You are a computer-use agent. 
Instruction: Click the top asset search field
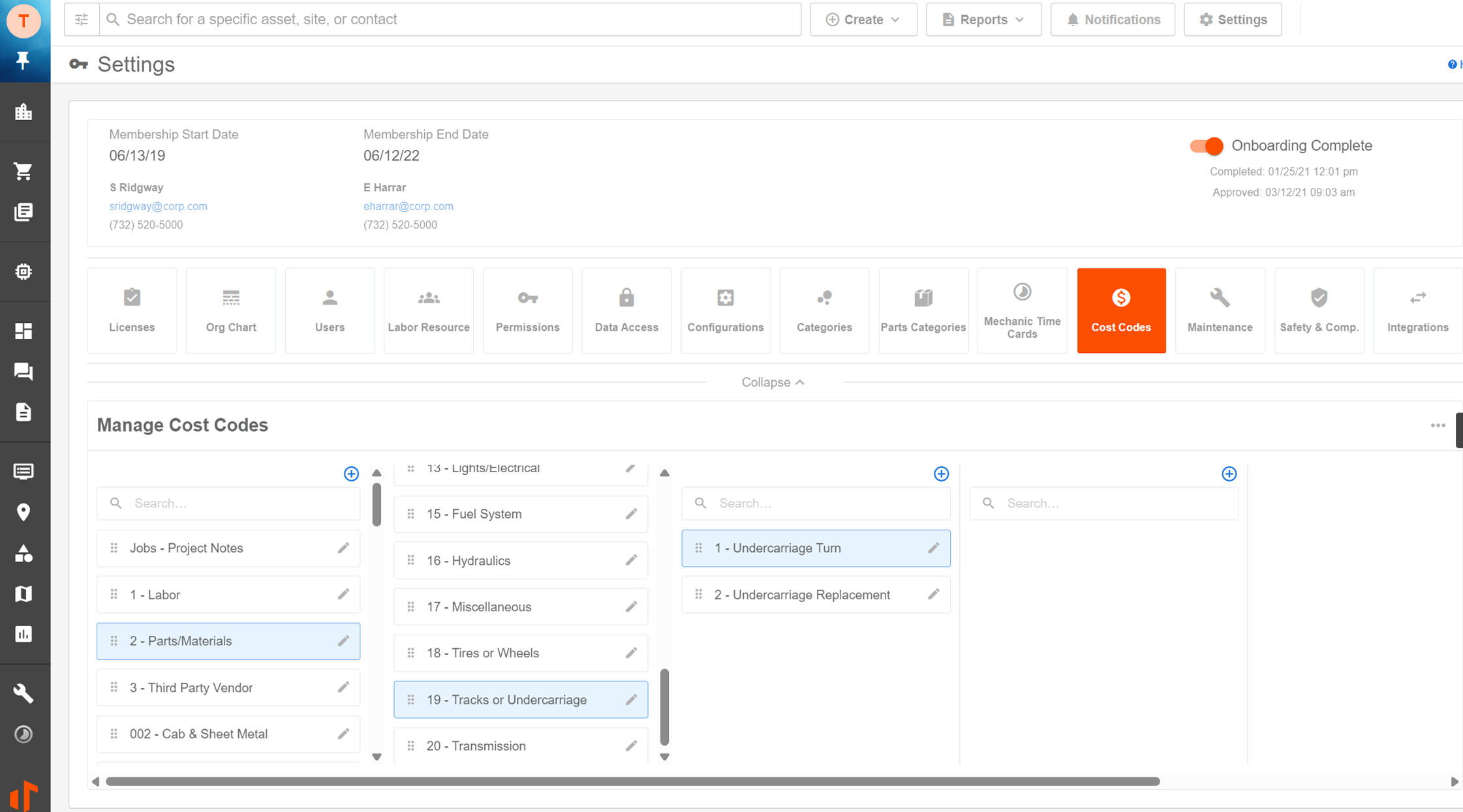(450, 20)
